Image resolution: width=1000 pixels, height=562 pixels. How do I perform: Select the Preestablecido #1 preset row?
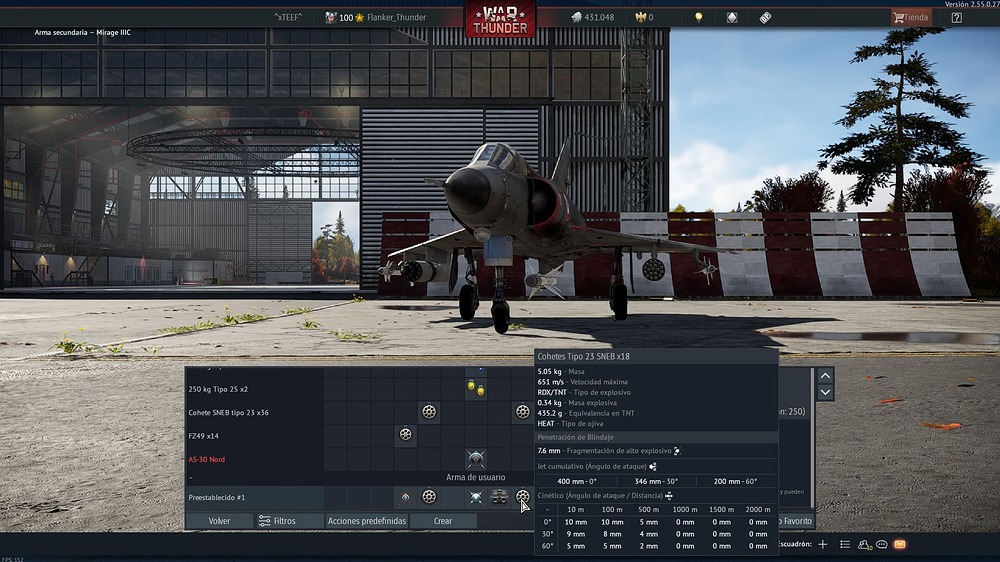click(x=252, y=497)
